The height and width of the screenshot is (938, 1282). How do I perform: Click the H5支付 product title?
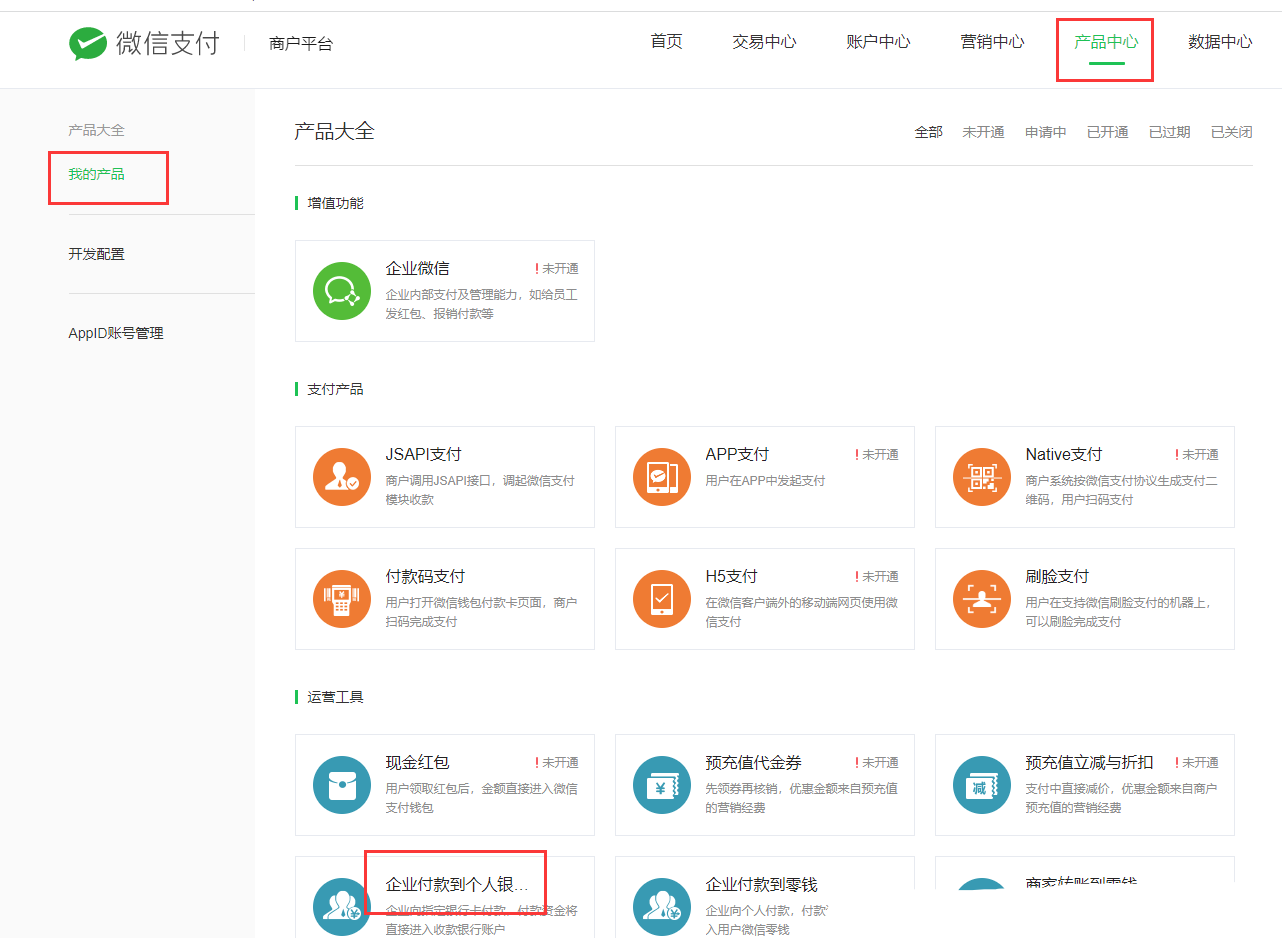point(732,577)
